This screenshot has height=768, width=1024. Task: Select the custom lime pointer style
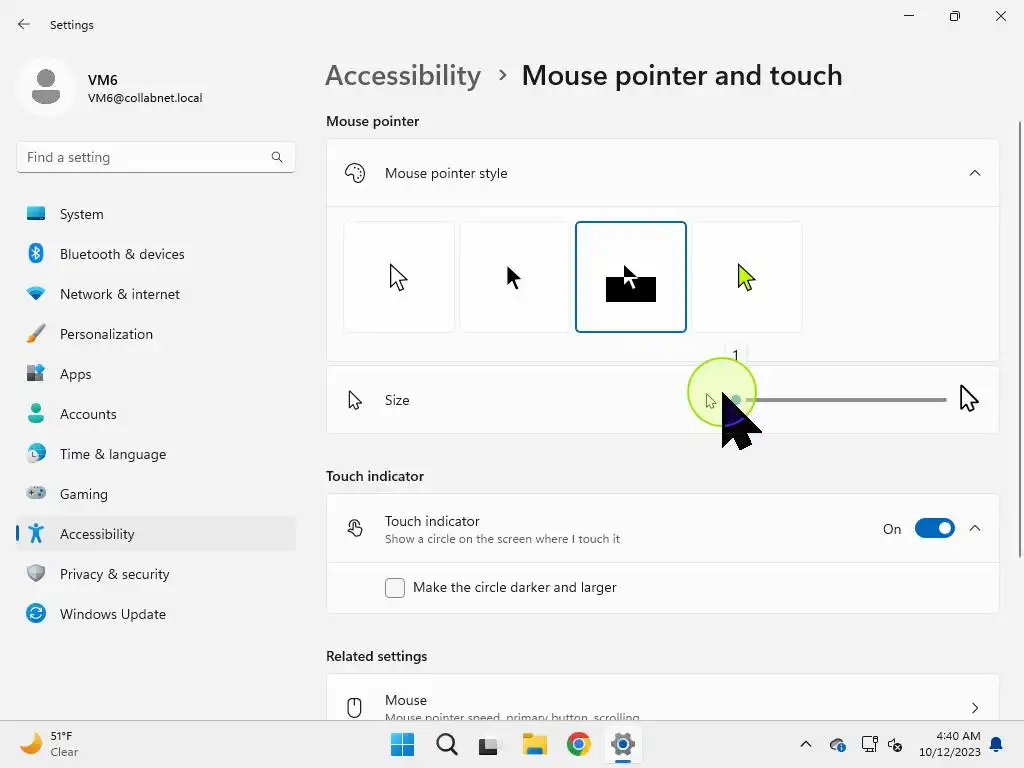747,277
